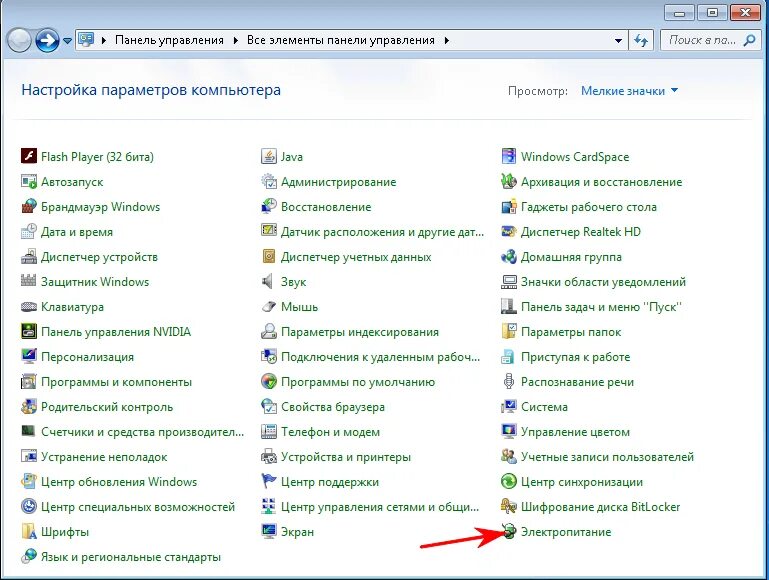Click the Мышь mouse icon
The image size is (769, 580).
269,306
